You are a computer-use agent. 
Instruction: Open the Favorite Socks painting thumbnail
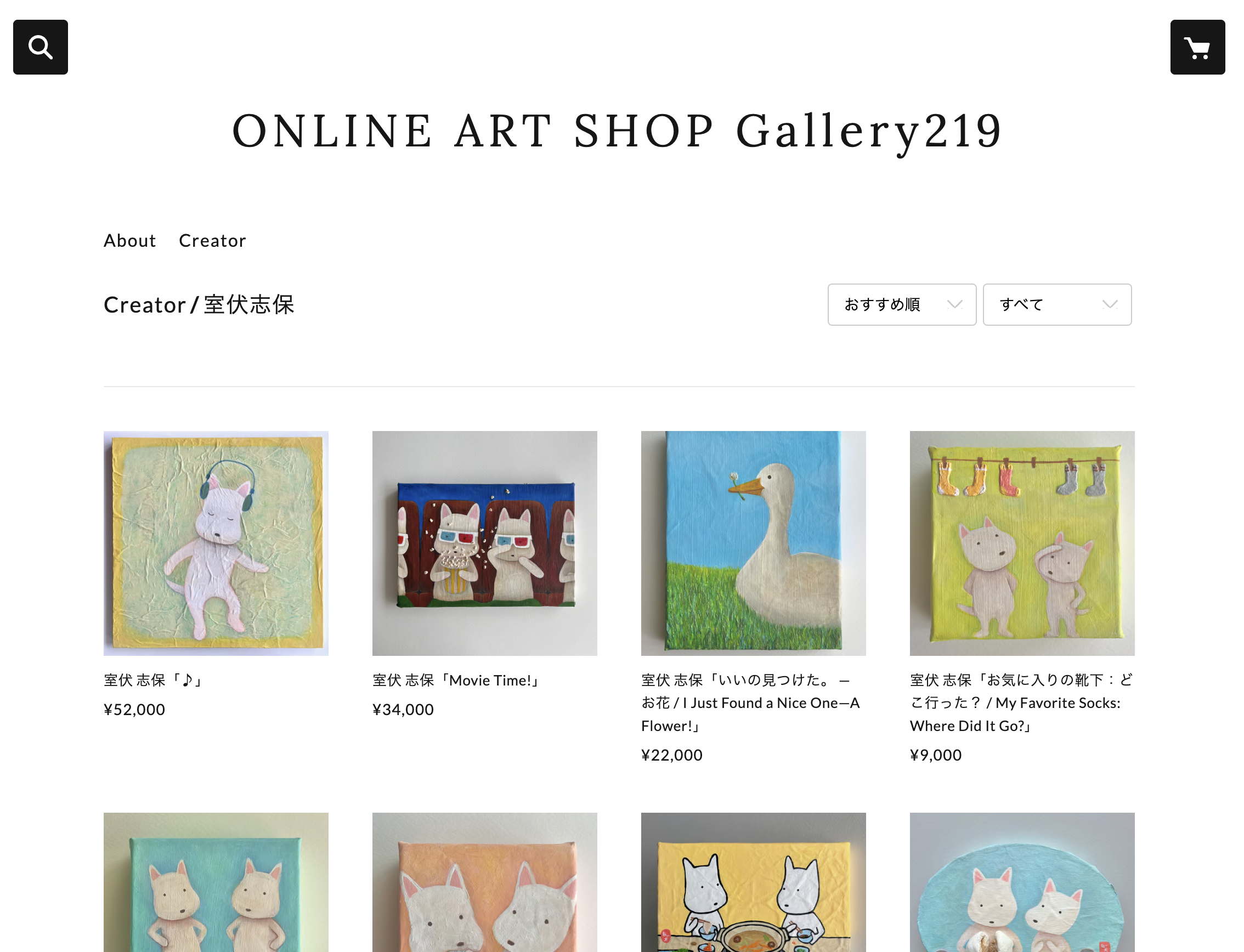[x=1022, y=543]
